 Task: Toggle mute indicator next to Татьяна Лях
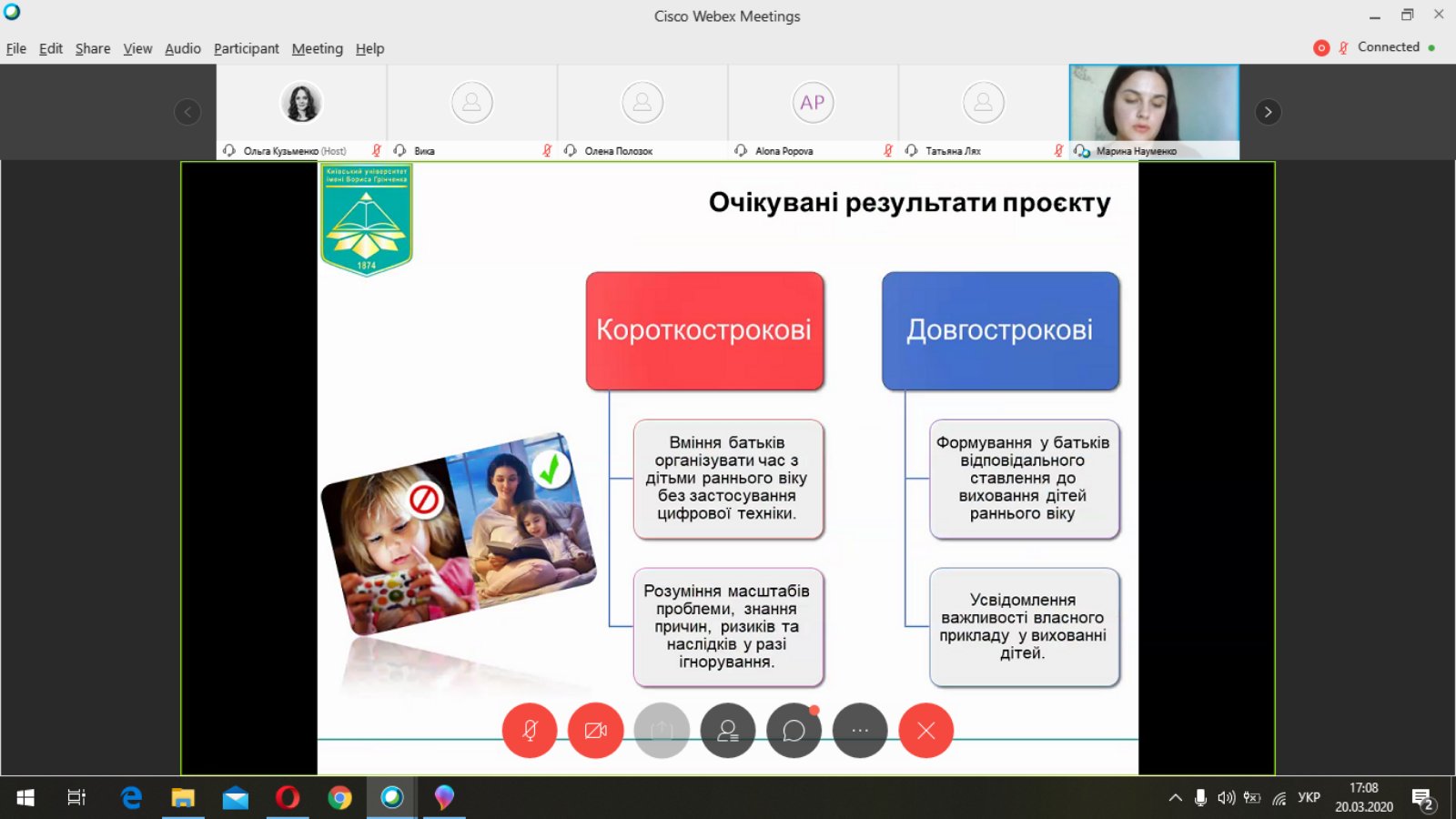tap(1057, 151)
